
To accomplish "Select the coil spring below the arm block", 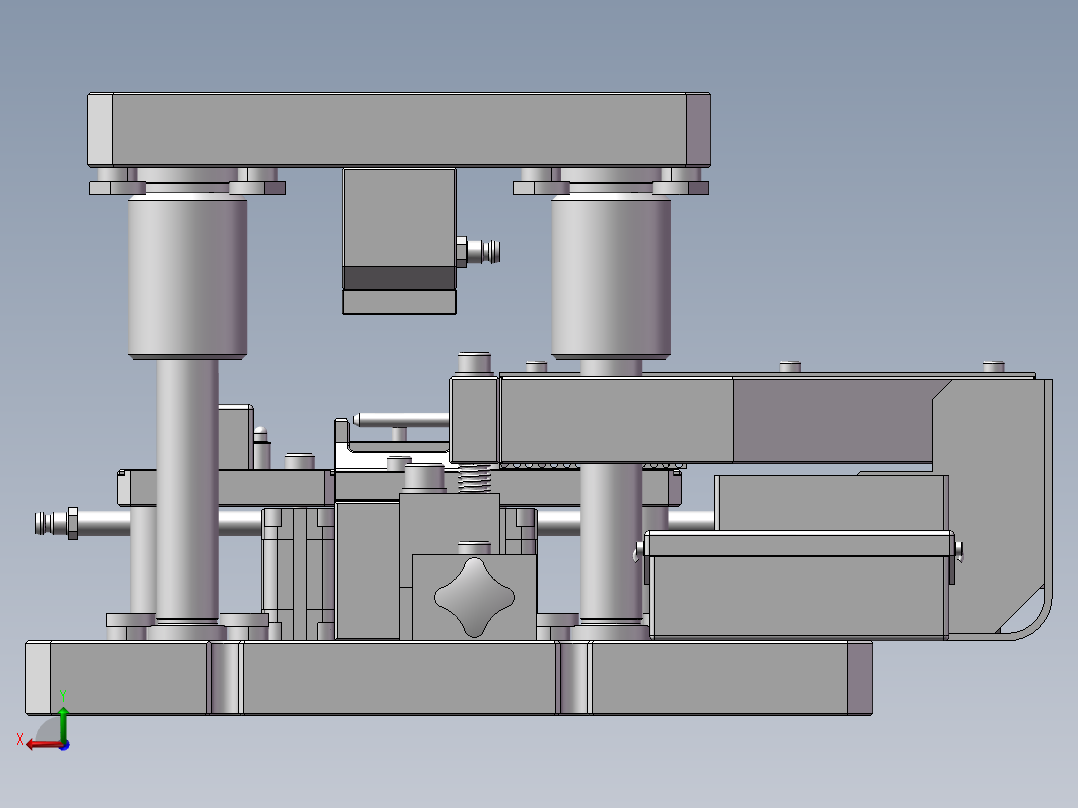I will coord(474,477).
